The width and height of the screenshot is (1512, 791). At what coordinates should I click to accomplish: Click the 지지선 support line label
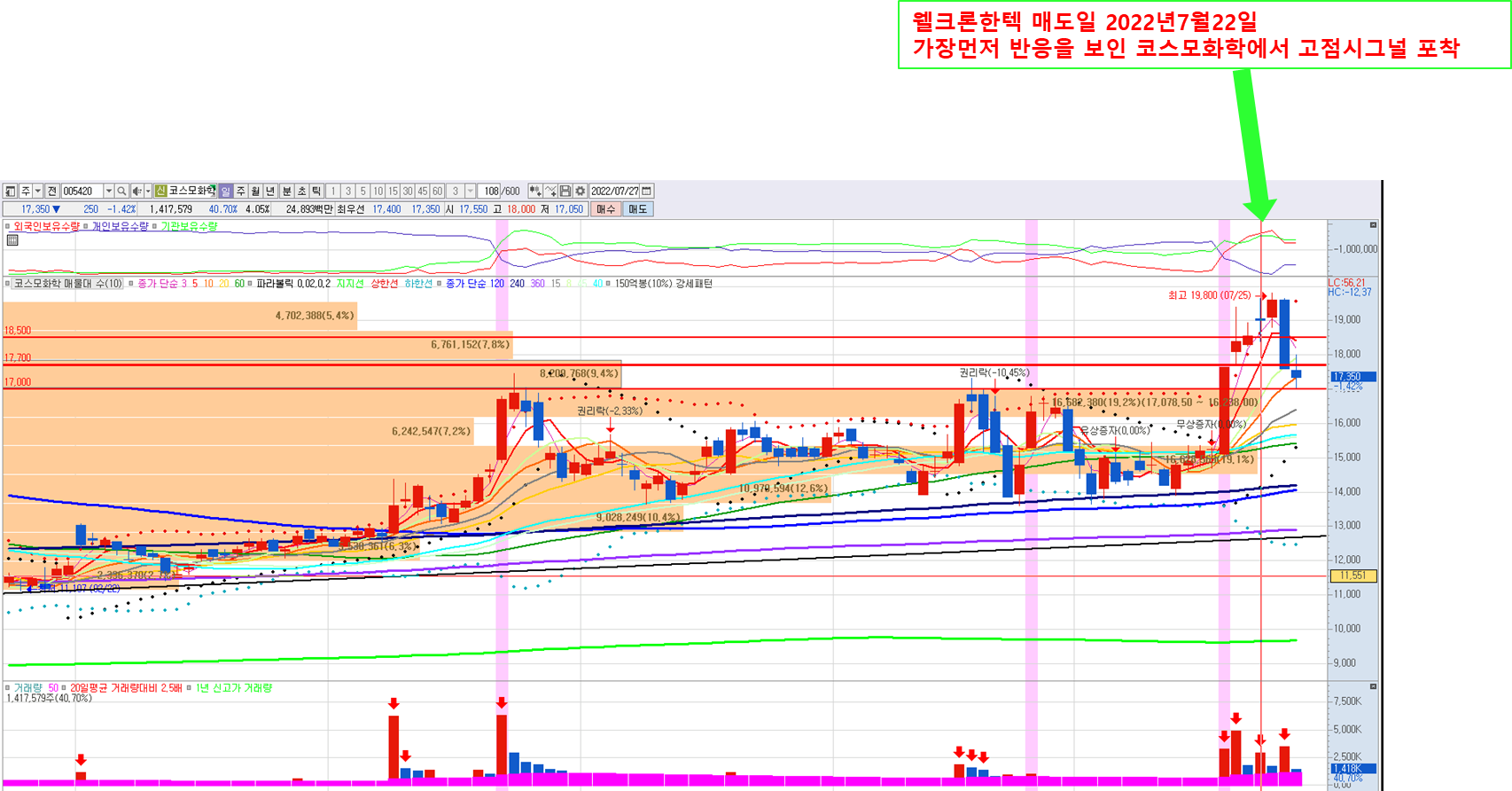point(350,284)
